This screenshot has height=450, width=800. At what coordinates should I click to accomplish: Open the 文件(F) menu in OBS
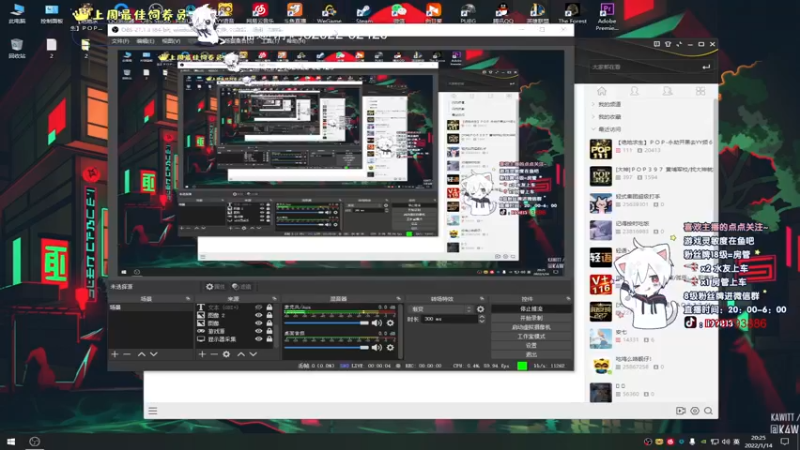[x=120, y=41]
